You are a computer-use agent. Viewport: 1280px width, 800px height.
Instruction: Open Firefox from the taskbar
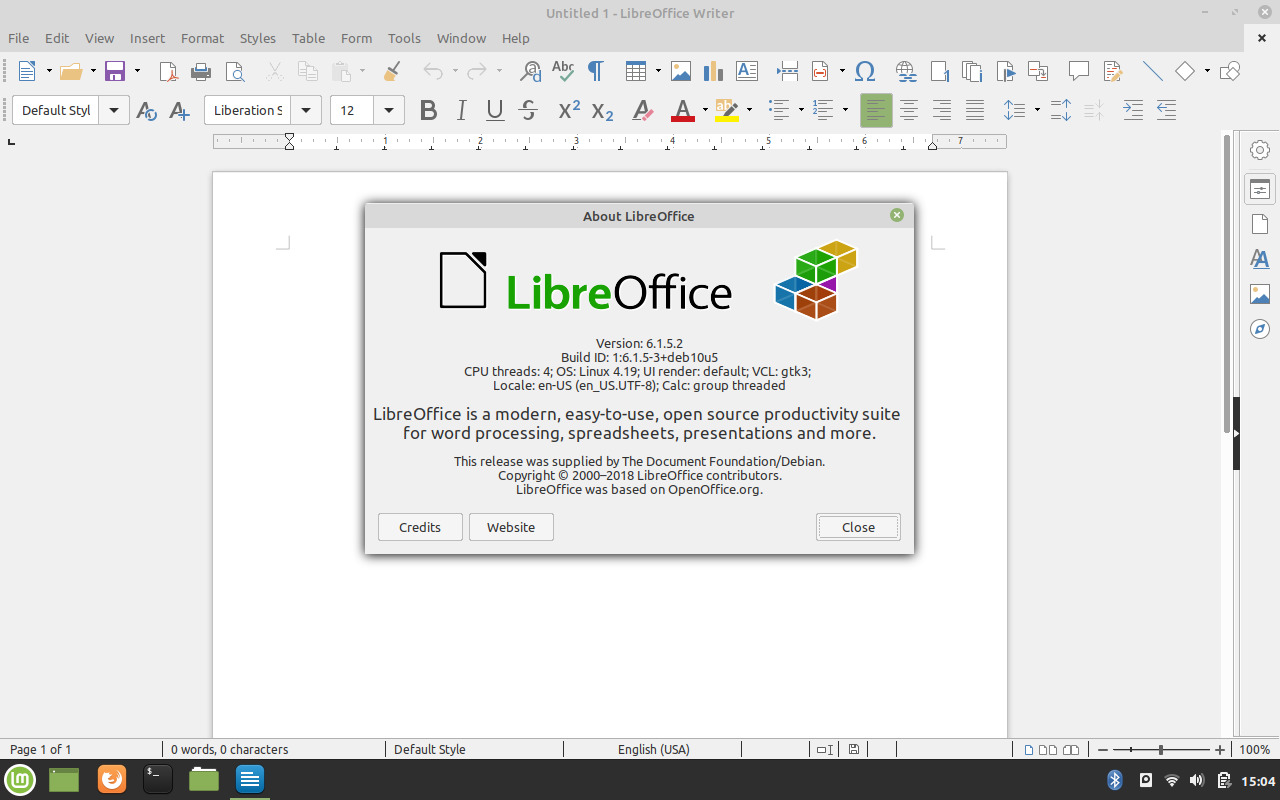[112, 779]
